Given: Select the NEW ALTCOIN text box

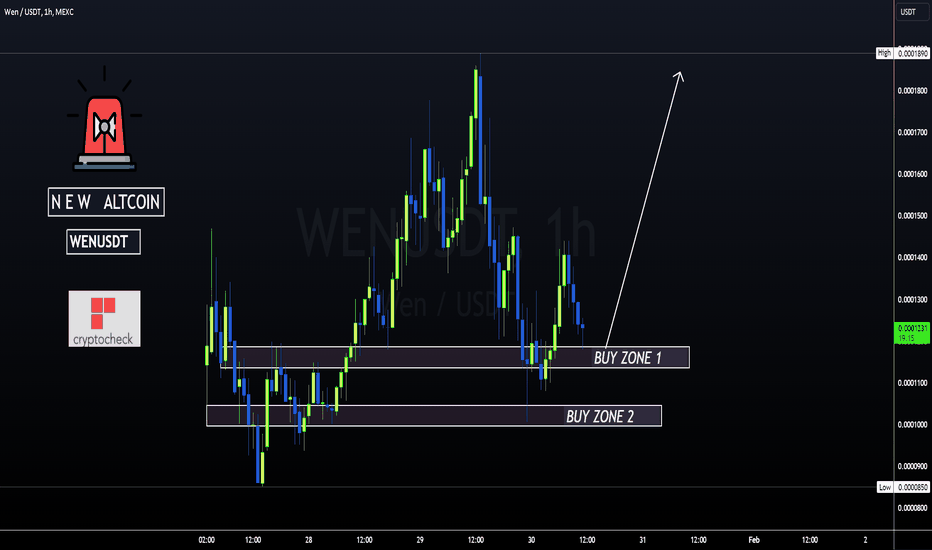Looking at the screenshot, I should tap(106, 202).
